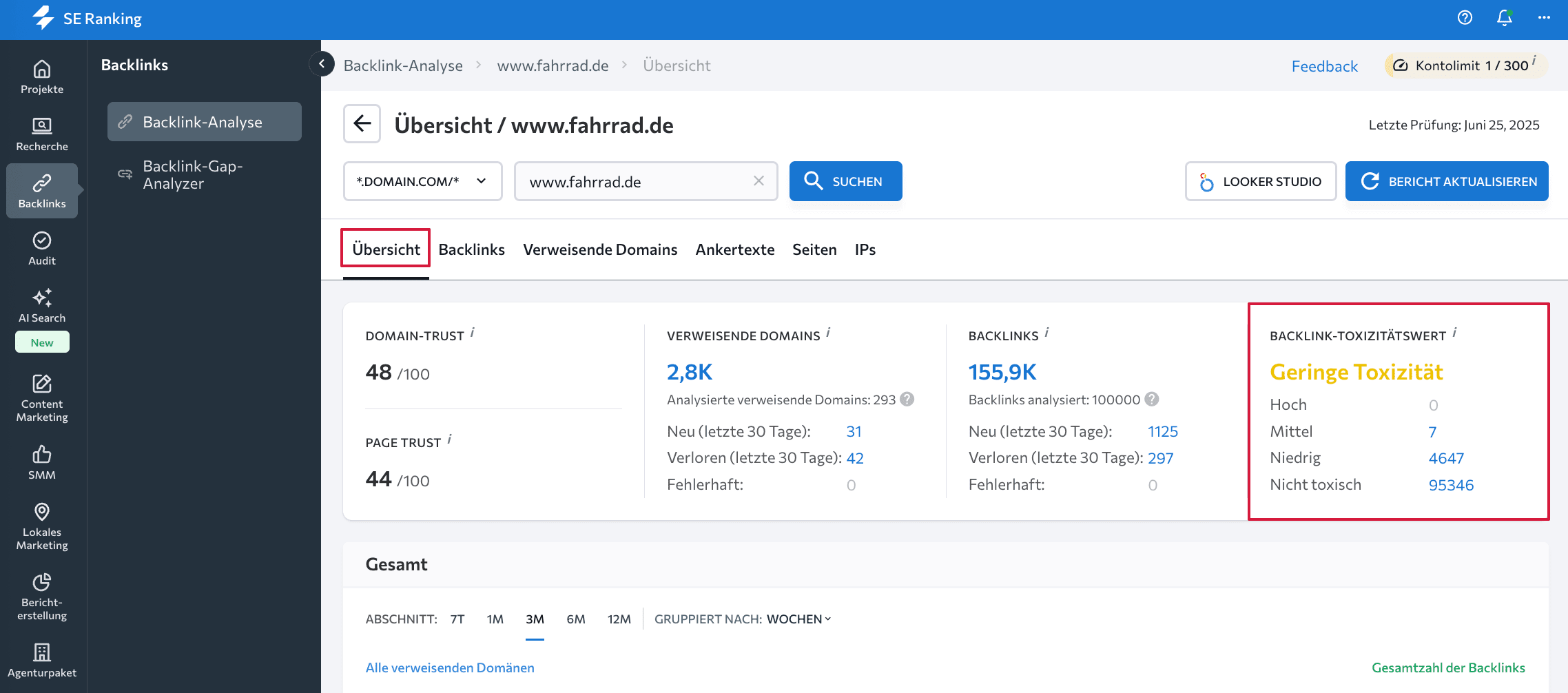This screenshot has width=1568, height=693.
Task: Open the *.DOMAIN.COM/* scope dropdown
Action: [x=423, y=181]
